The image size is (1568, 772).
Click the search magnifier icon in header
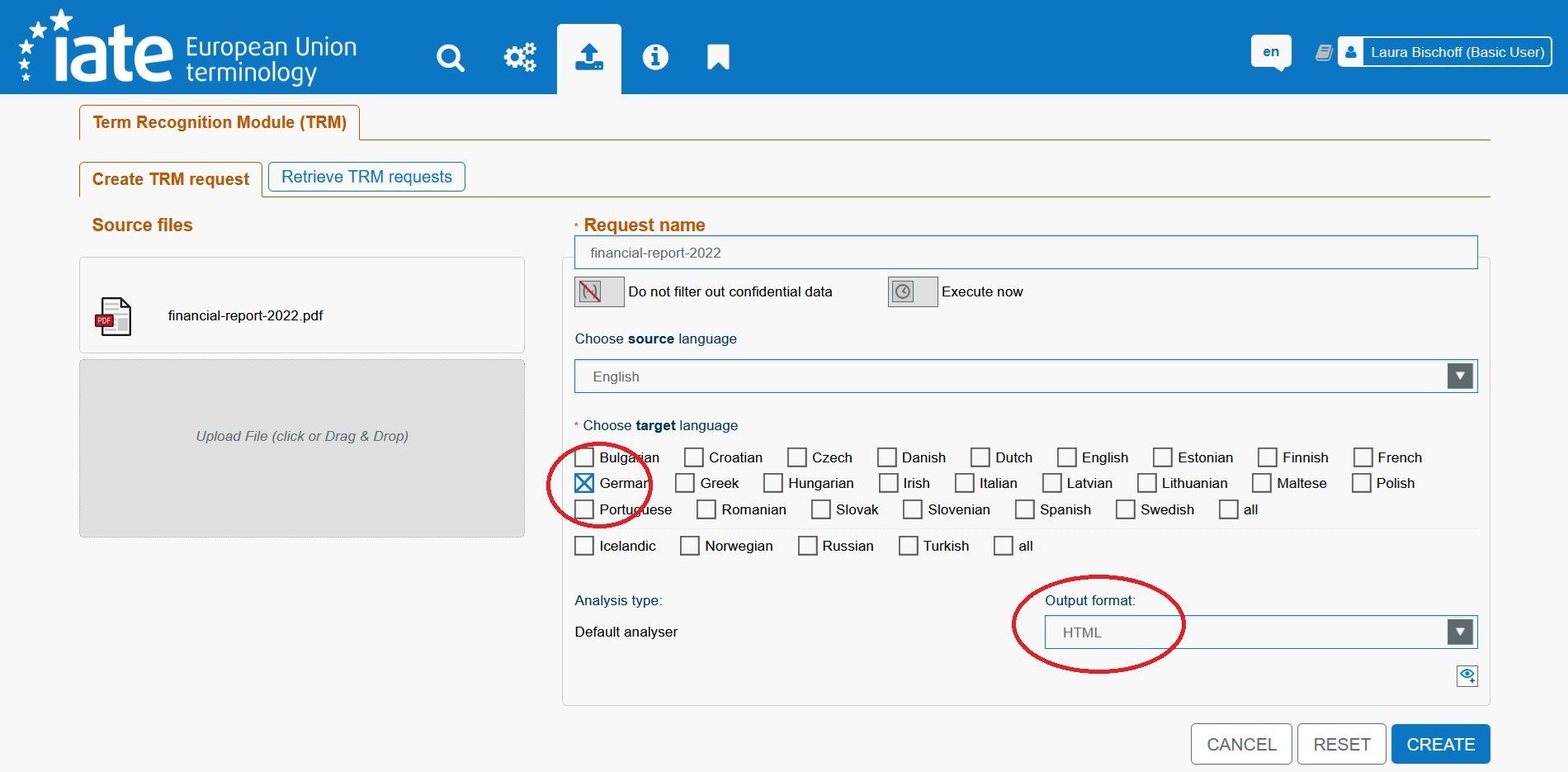[x=450, y=58]
